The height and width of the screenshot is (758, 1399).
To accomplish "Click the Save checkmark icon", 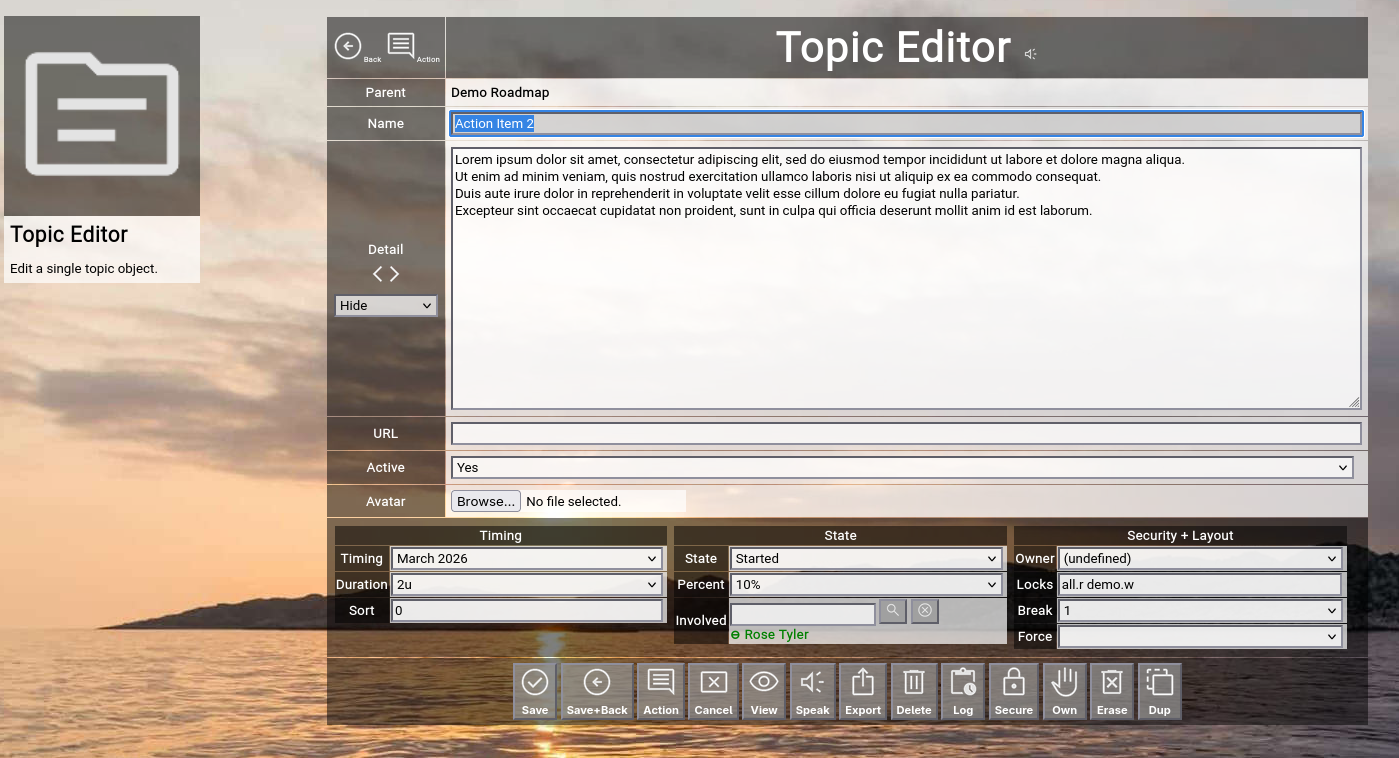I will coord(535,691).
